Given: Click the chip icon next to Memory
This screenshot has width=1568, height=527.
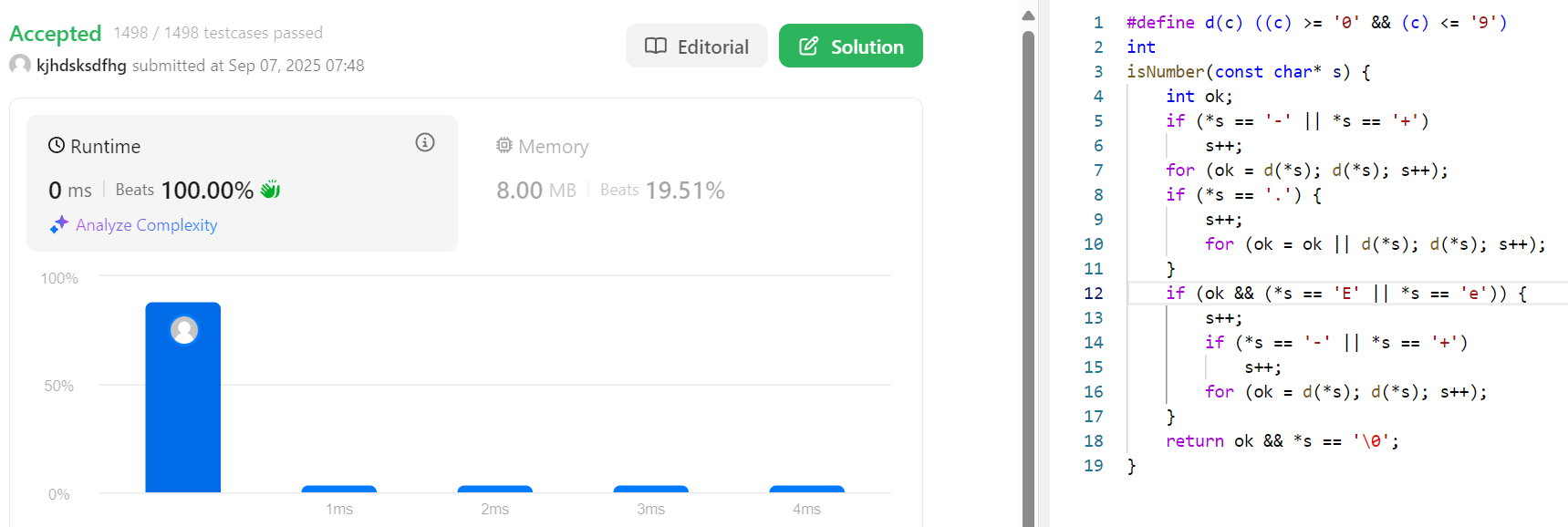Looking at the screenshot, I should tap(504, 145).
